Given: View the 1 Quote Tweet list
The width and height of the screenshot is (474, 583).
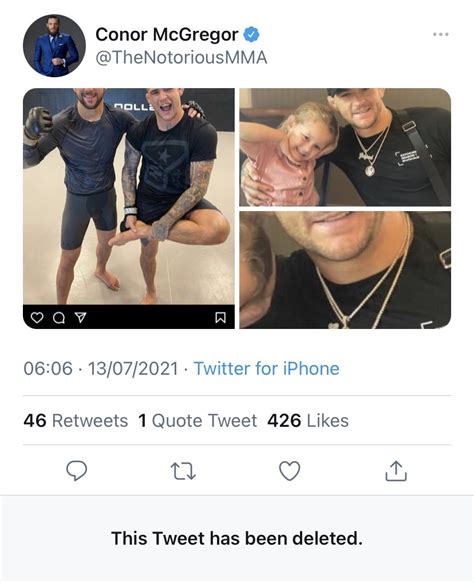Looking at the screenshot, I should tap(197, 421).
